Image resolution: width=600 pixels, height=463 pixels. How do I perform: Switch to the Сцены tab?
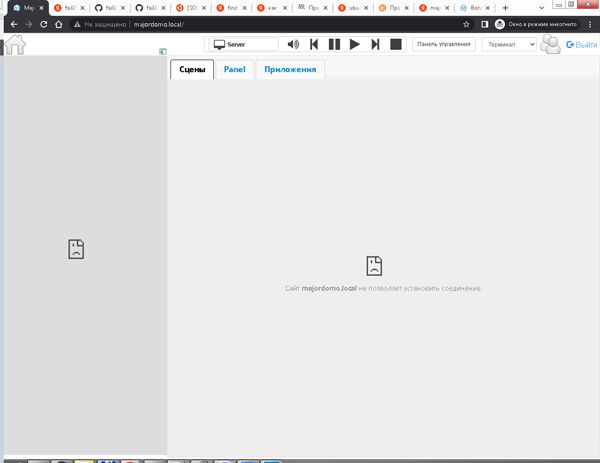pos(192,70)
